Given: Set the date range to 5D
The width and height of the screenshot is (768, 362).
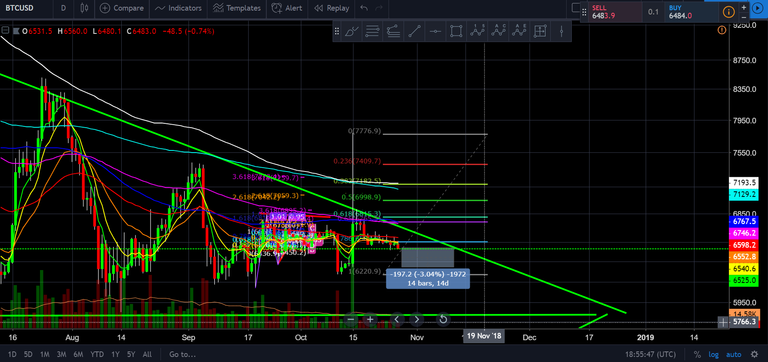Looking at the screenshot, I should [28, 354].
